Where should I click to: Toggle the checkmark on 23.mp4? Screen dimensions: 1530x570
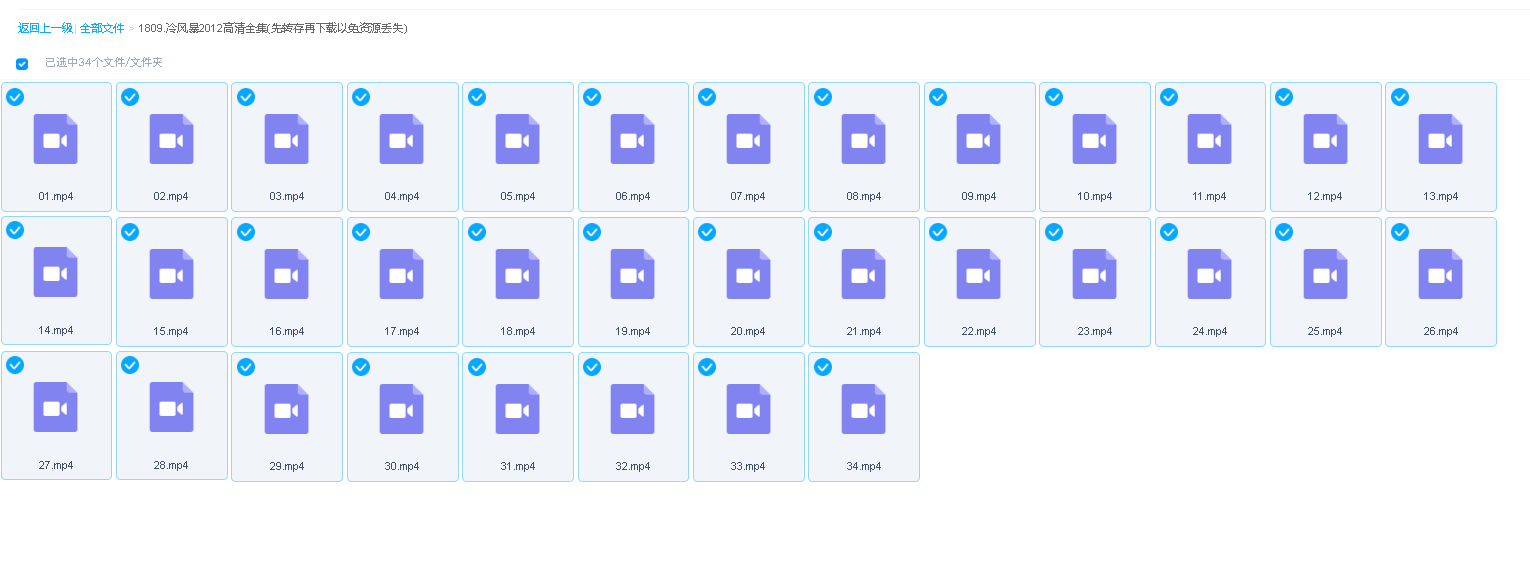[1054, 232]
